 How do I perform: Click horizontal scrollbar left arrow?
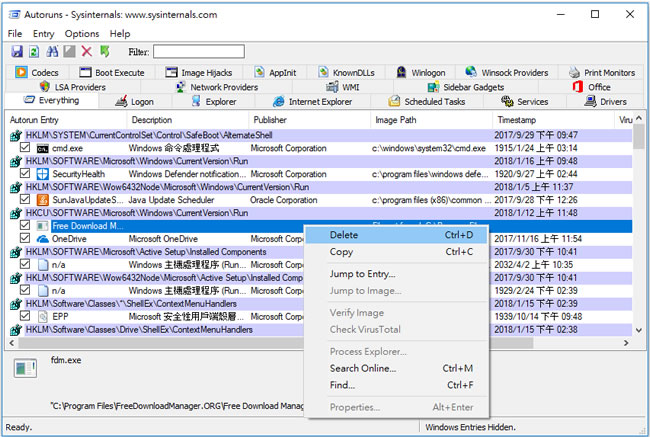point(12,343)
